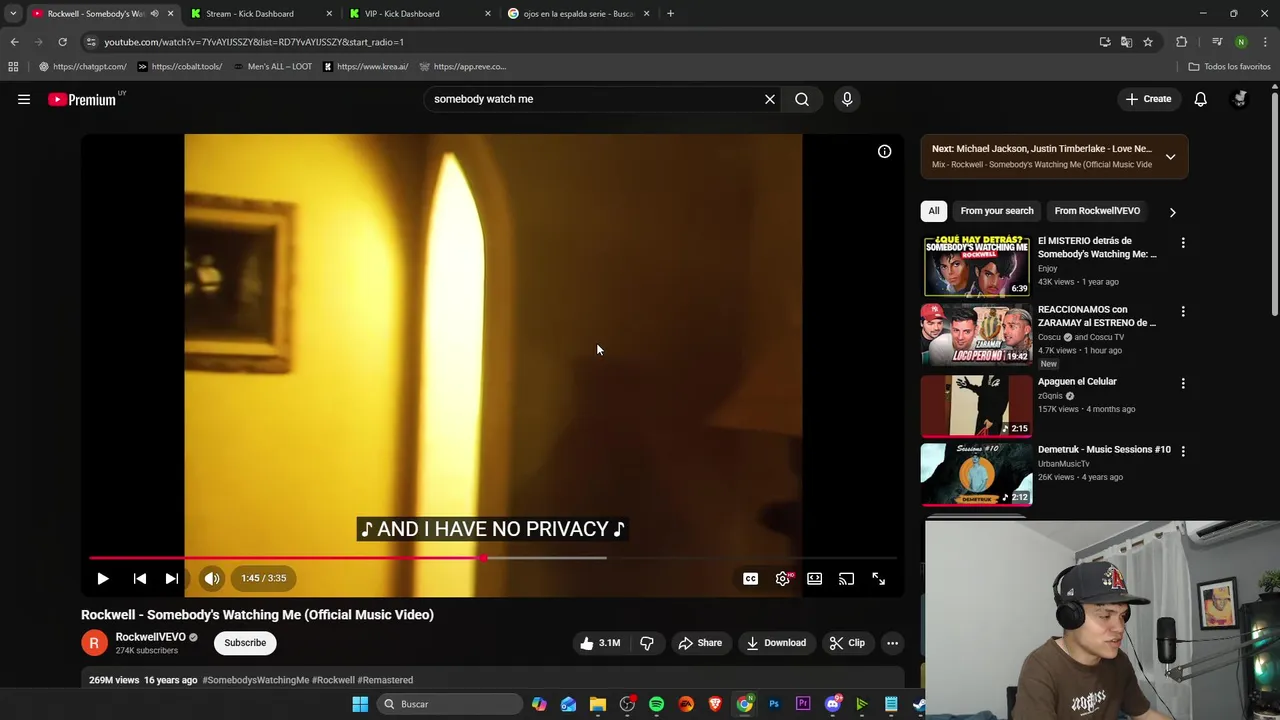This screenshot has height=720, width=1280.
Task: Toggle closed captions CC
Action: (x=750, y=578)
